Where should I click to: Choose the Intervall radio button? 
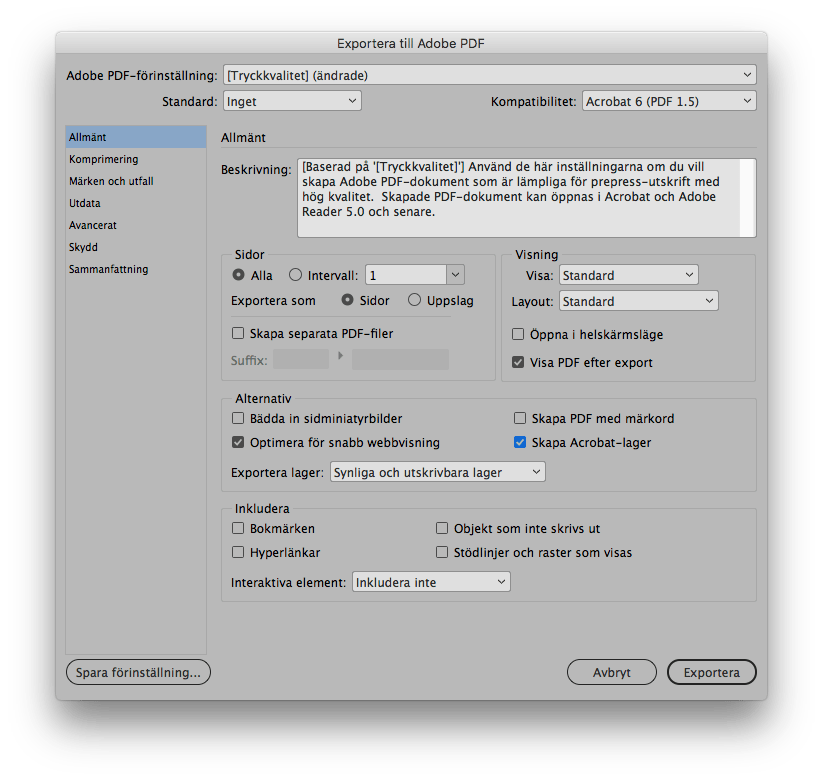296,275
